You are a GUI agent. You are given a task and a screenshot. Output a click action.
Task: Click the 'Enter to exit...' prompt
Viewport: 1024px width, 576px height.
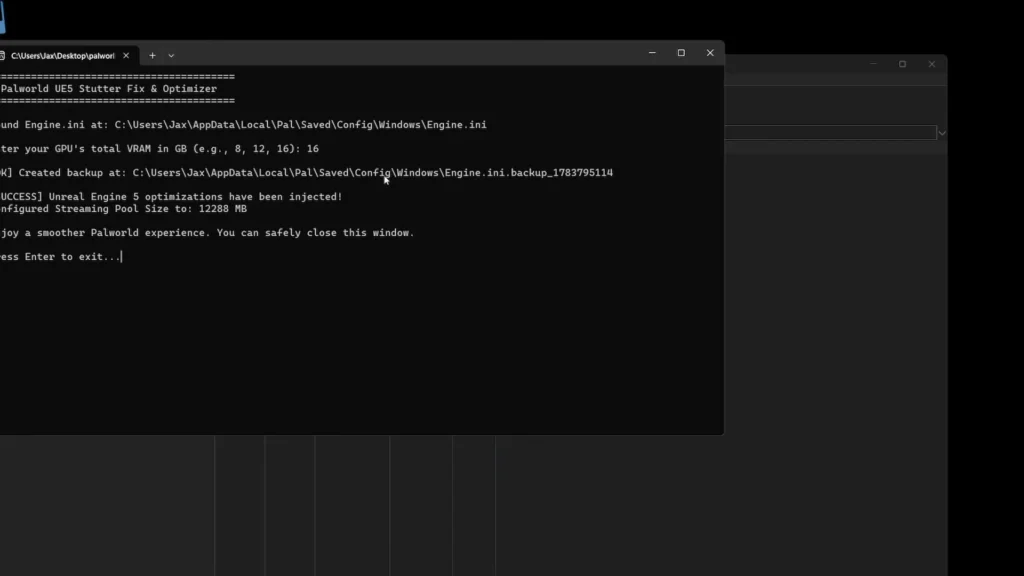pos(72,257)
